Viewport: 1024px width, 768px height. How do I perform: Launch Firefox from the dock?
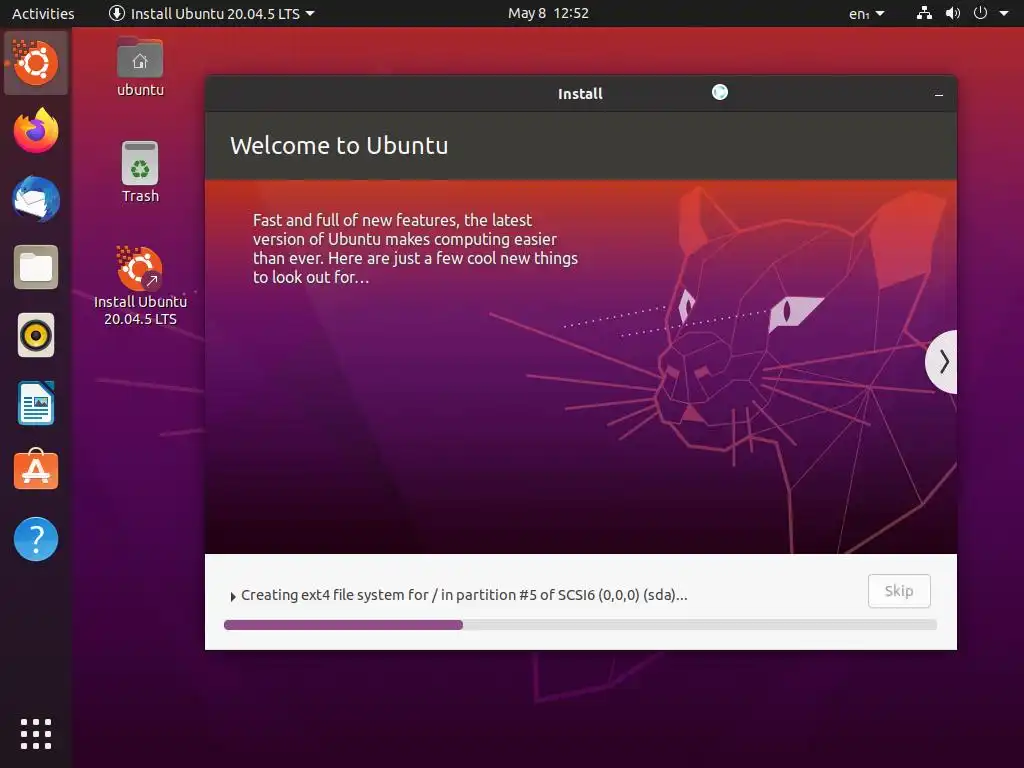[36, 131]
